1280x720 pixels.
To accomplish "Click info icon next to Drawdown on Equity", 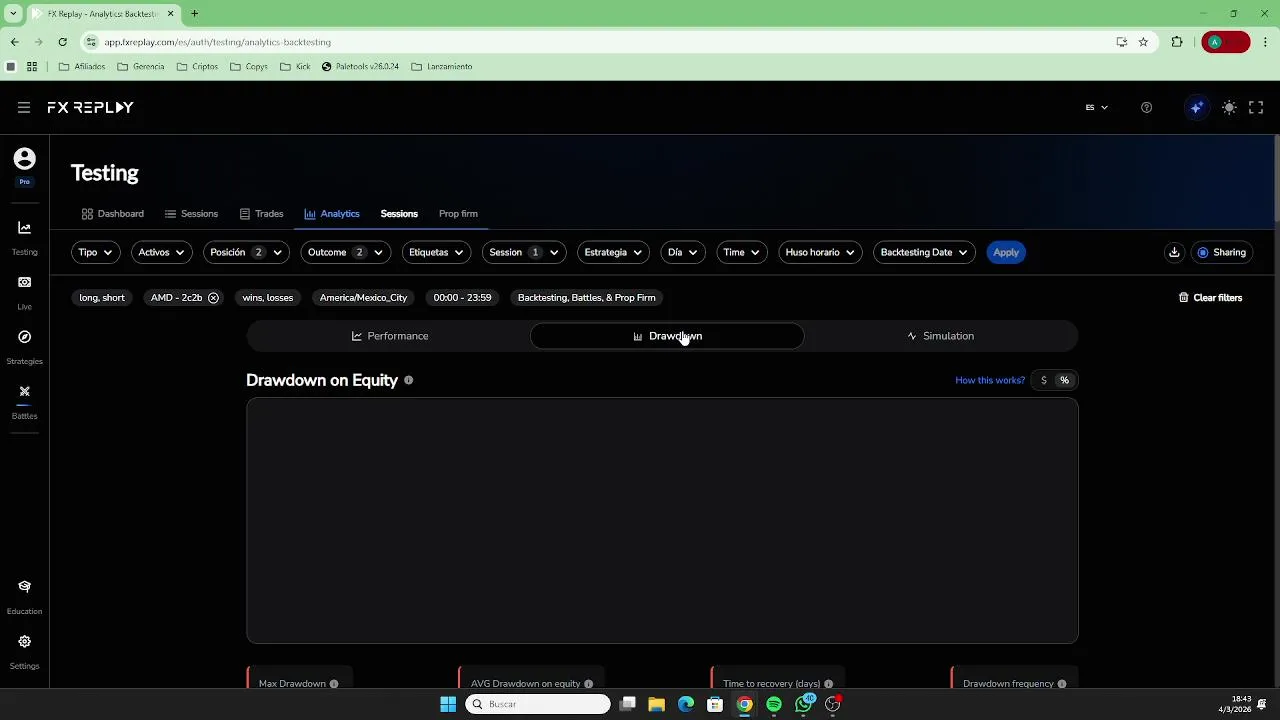I will (x=408, y=380).
